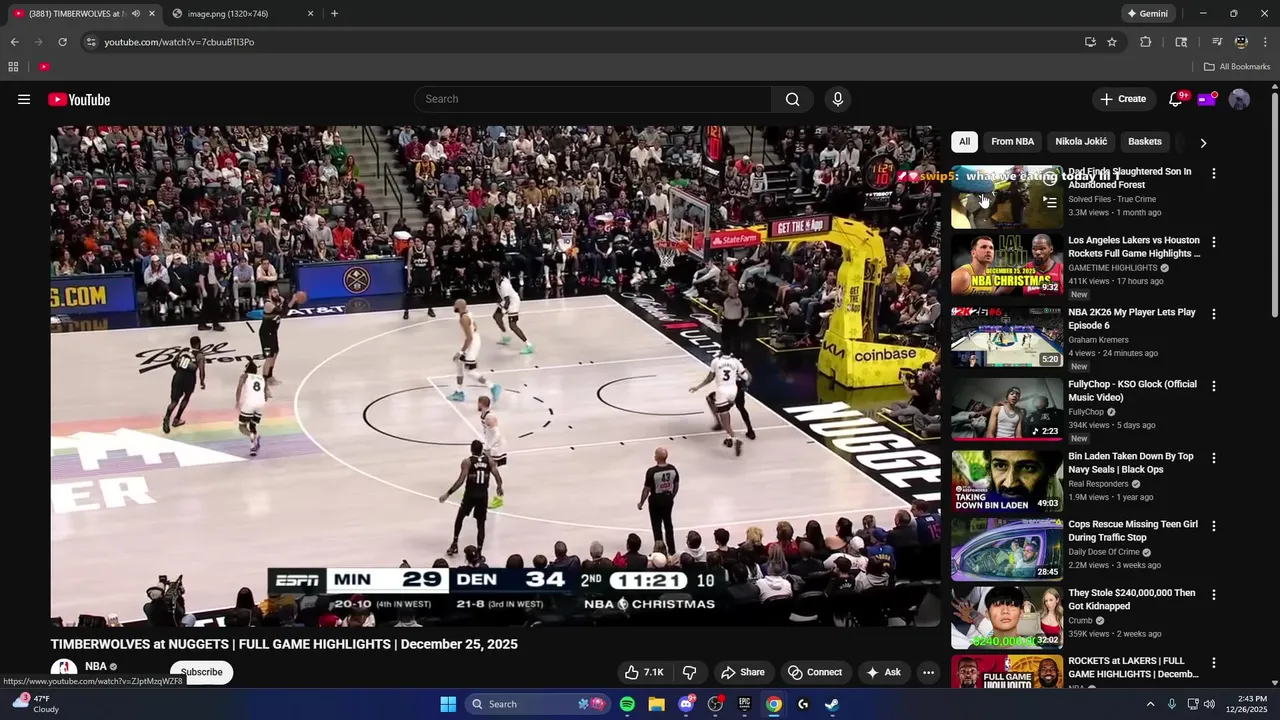
Task: Select the Baskets filter chip
Action: pyautogui.click(x=1145, y=142)
